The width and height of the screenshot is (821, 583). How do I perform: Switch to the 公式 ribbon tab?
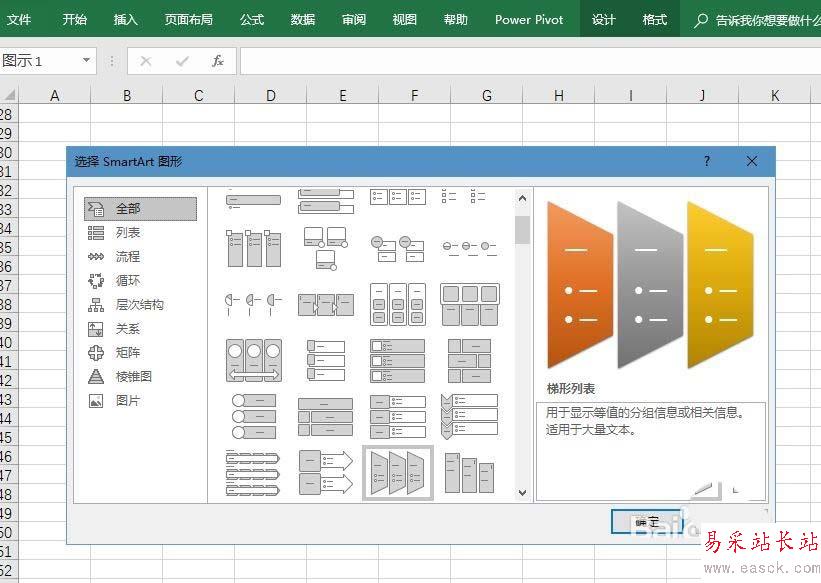(x=252, y=19)
